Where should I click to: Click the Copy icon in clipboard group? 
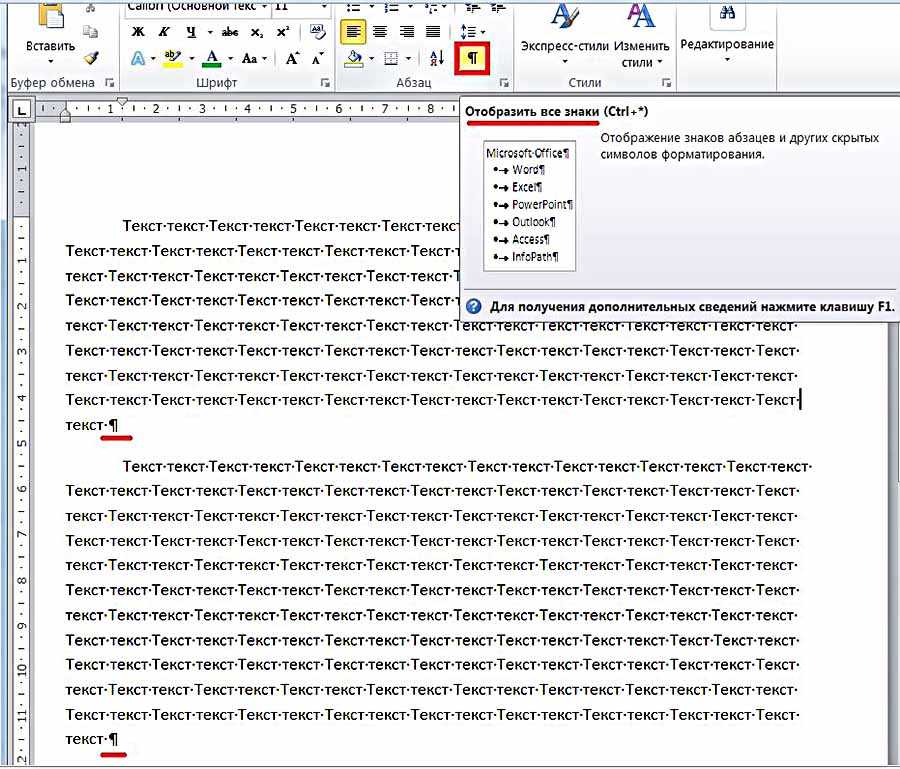coord(91,33)
